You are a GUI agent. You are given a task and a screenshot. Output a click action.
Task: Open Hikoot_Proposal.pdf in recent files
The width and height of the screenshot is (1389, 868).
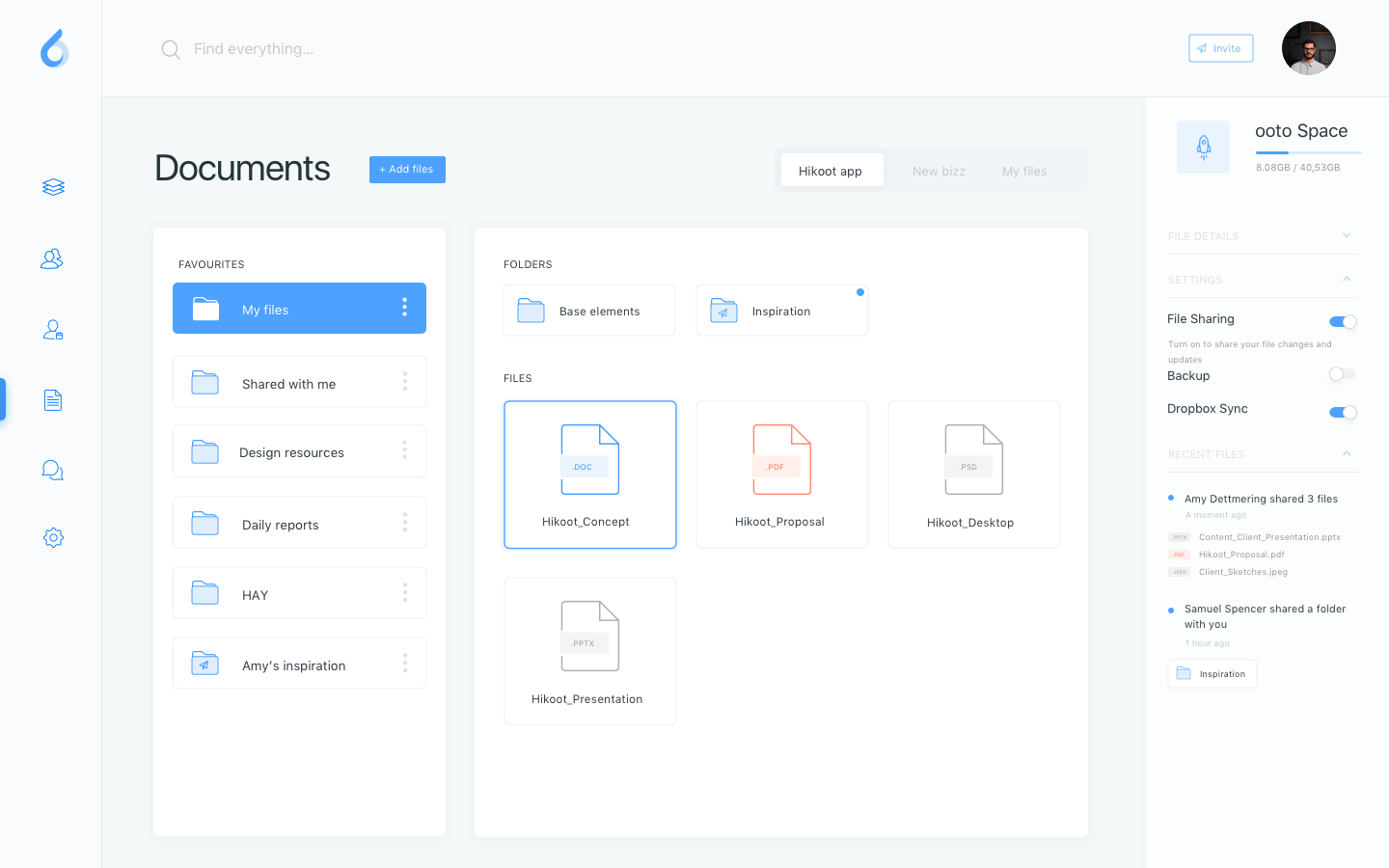(x=1227, y=555)
